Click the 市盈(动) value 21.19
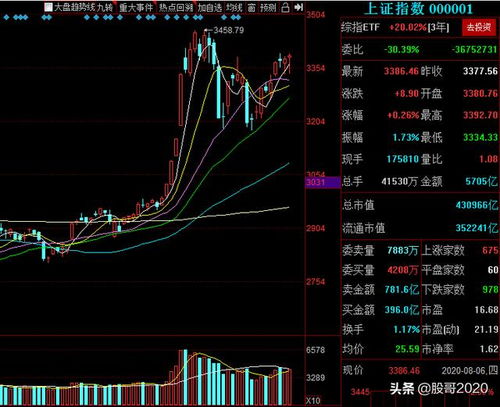 486,330
